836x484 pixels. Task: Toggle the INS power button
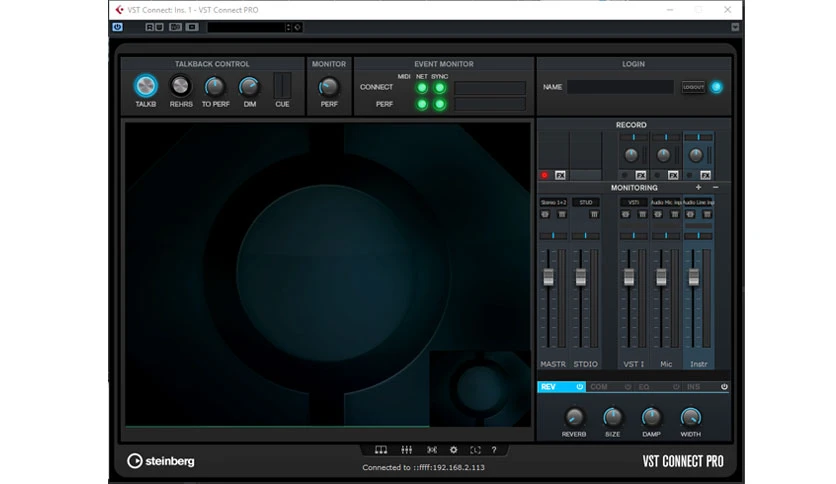coord(724,387)
